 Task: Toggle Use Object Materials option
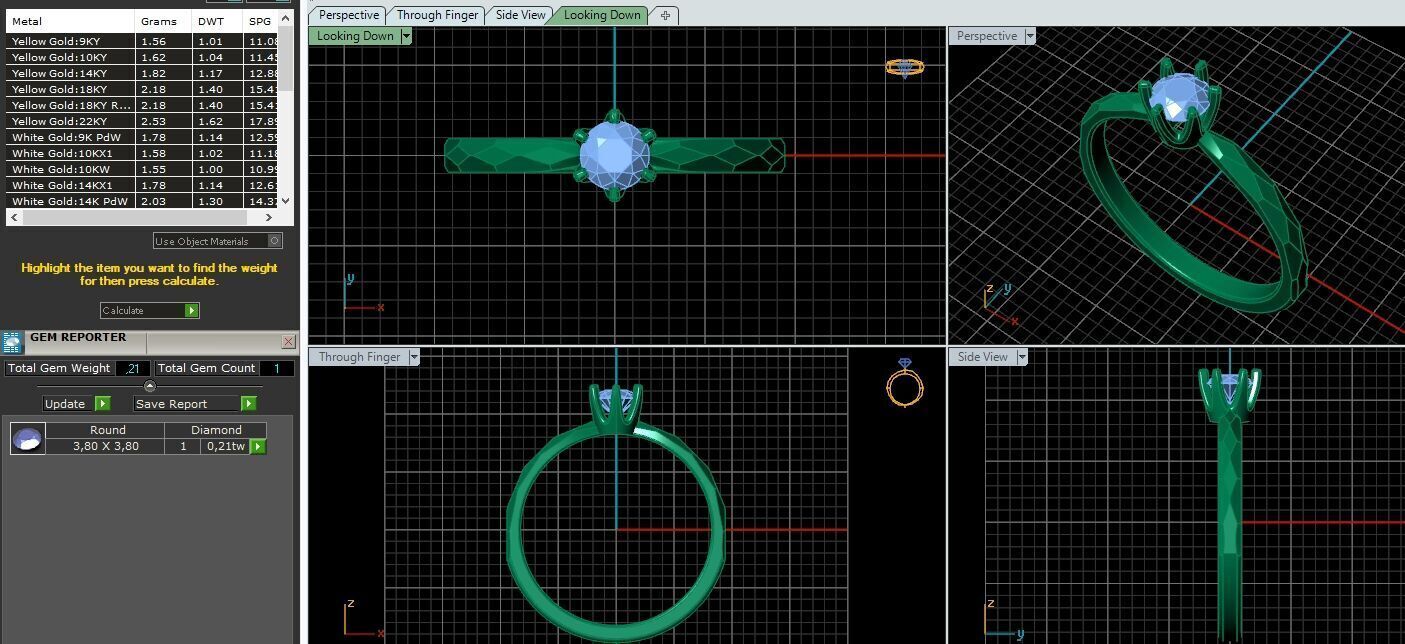pos(275,241)
